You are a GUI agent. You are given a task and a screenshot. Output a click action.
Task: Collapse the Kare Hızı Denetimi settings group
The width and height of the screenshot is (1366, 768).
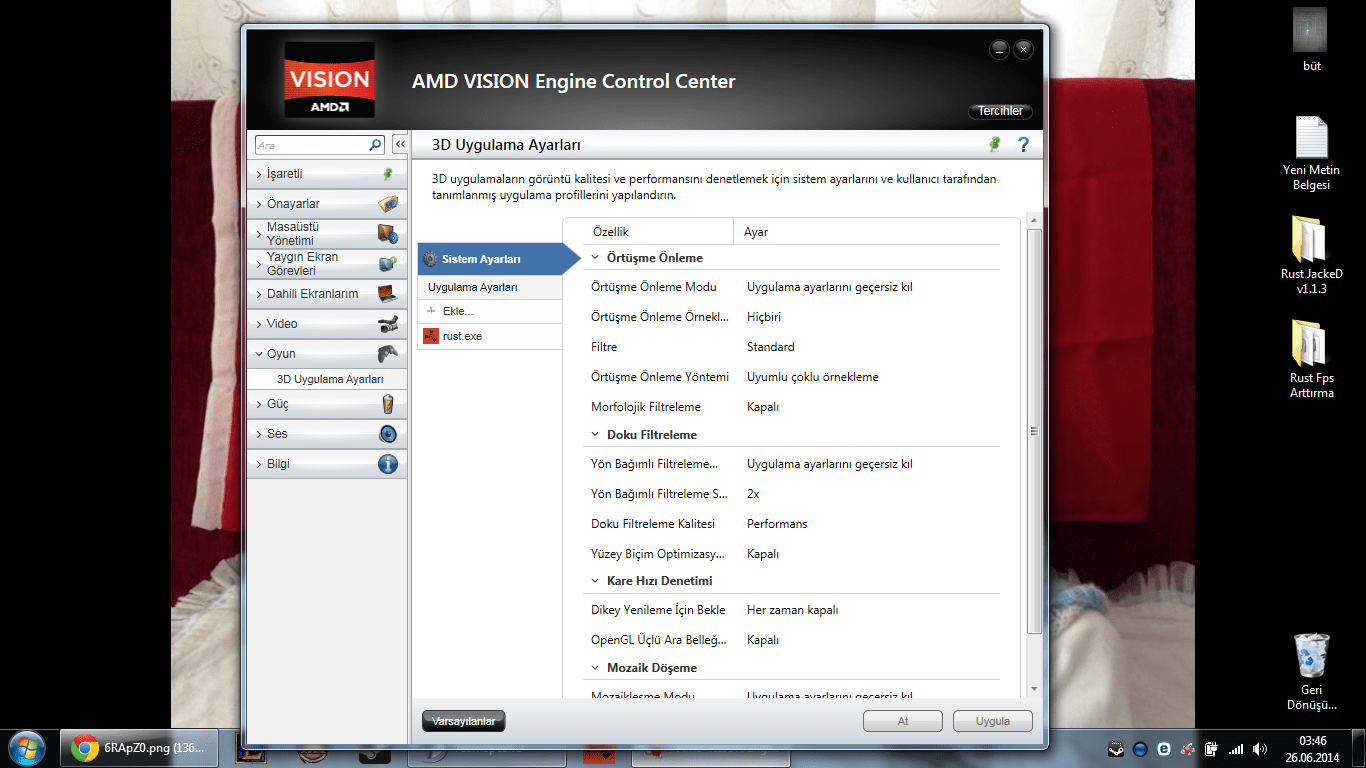(x=595, y=581)
